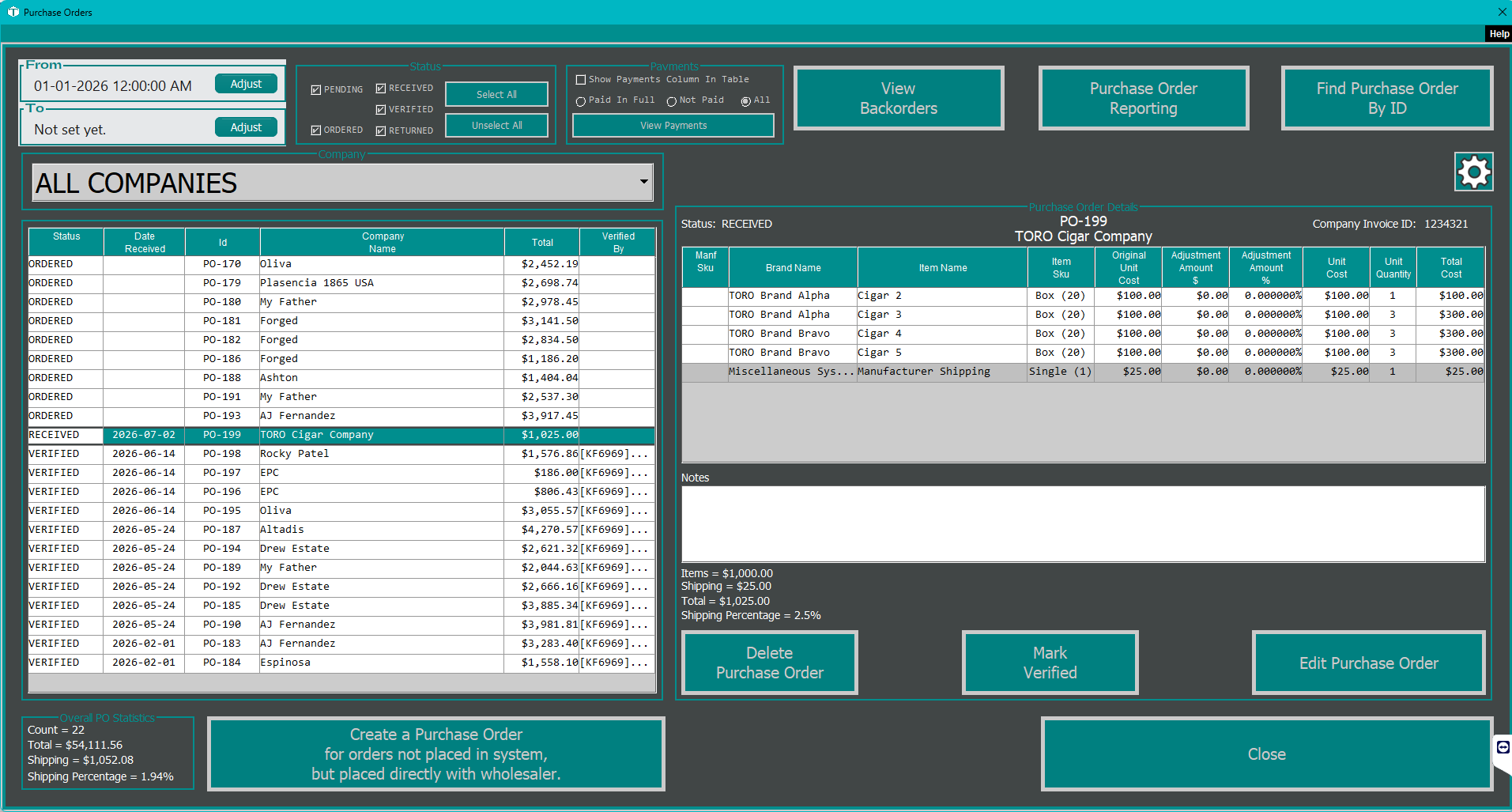Image resolution: width=1512 pixels, height=812 pixels.
Task: Click the teamviewer-style side panel icon
Action: (1503, 747)
